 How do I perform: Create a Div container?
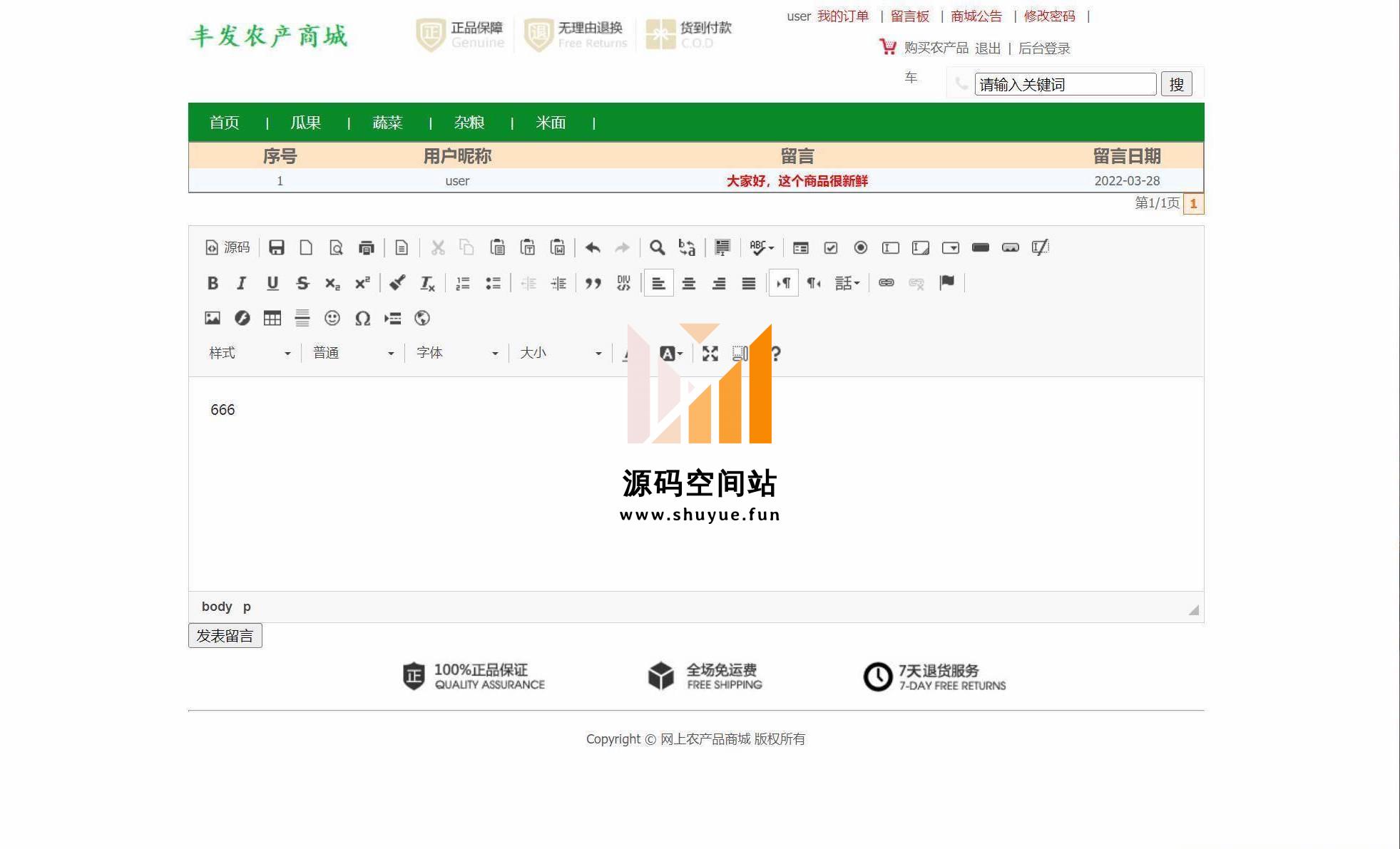click(623, 283)
